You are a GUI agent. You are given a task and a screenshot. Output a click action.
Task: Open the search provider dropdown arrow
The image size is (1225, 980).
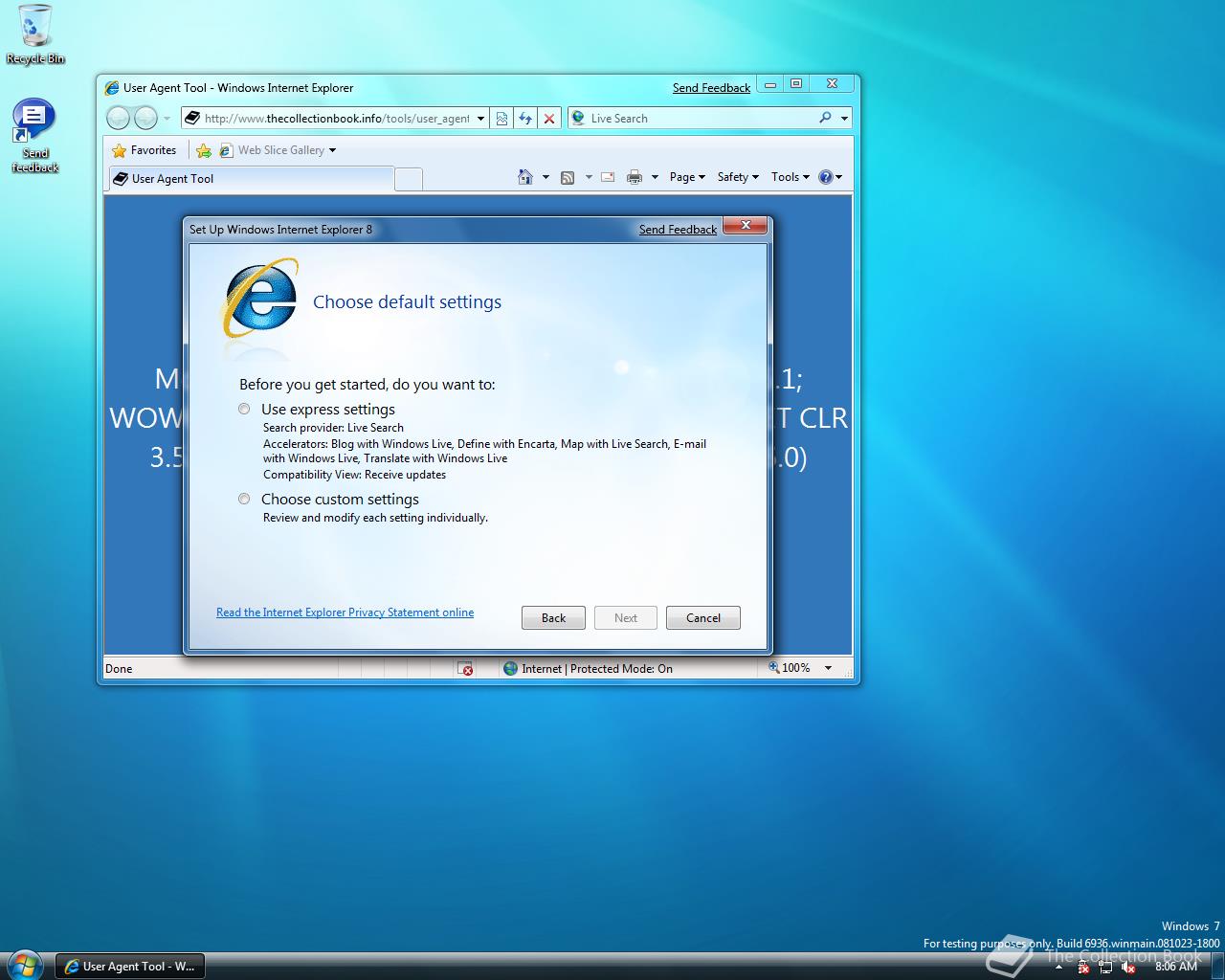tap(844, 119)
